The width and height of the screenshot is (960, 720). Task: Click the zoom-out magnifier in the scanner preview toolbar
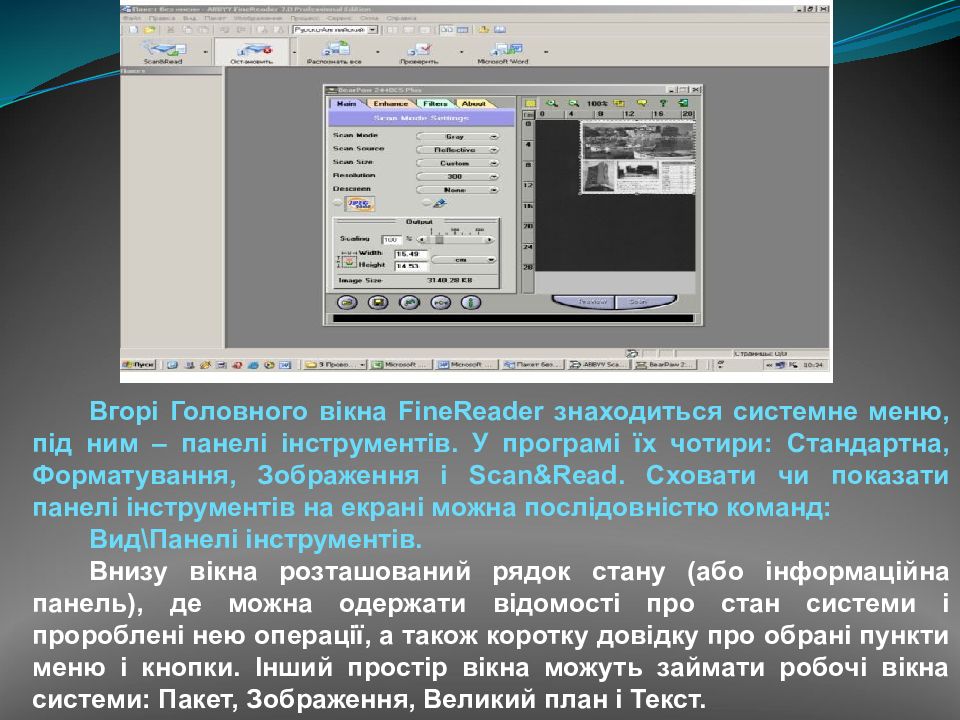pos(574,103)
